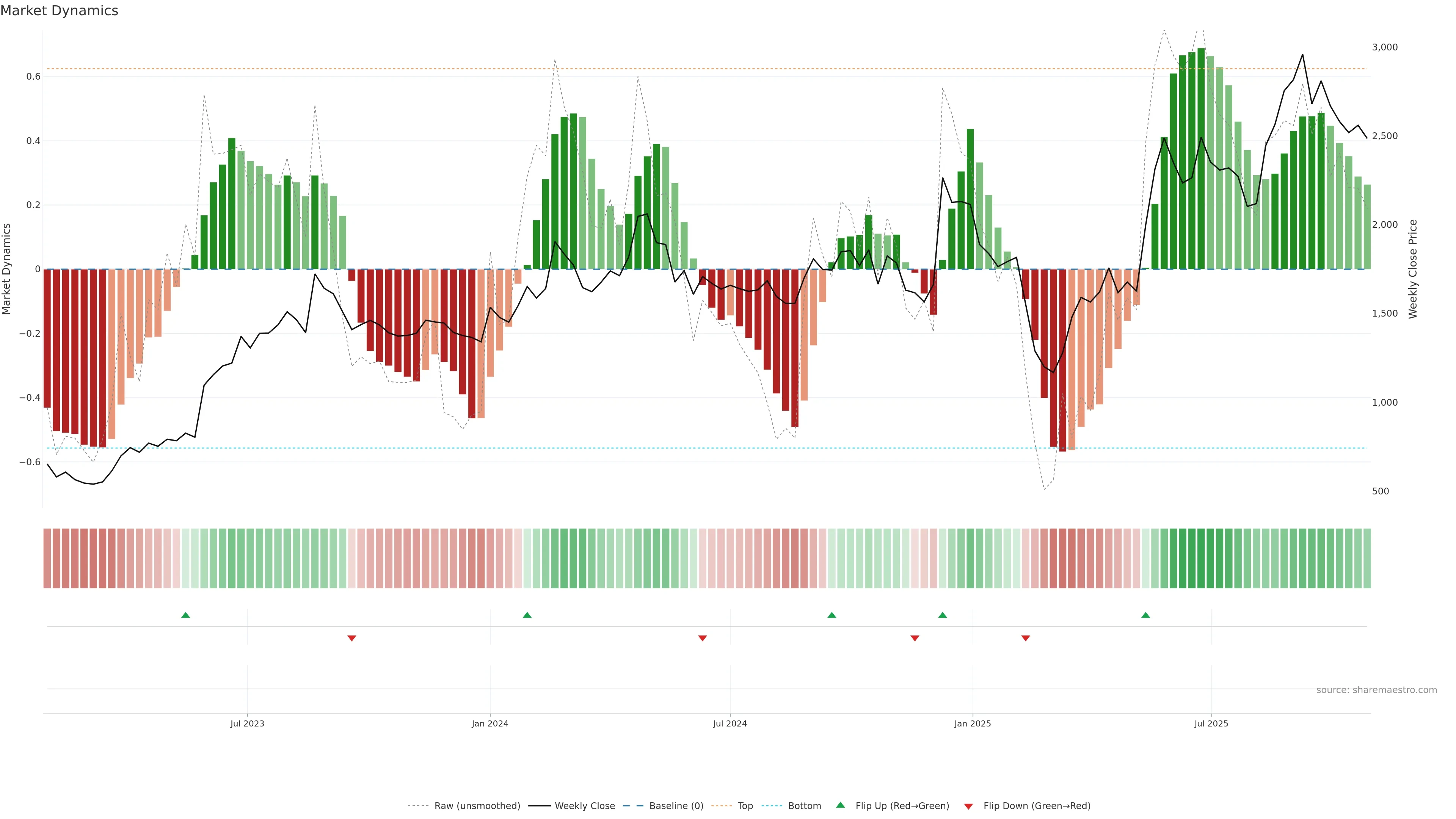1456x819 pixels.
Task: Toggle the Baseline (0) legend entry
Action: point(676,806)
